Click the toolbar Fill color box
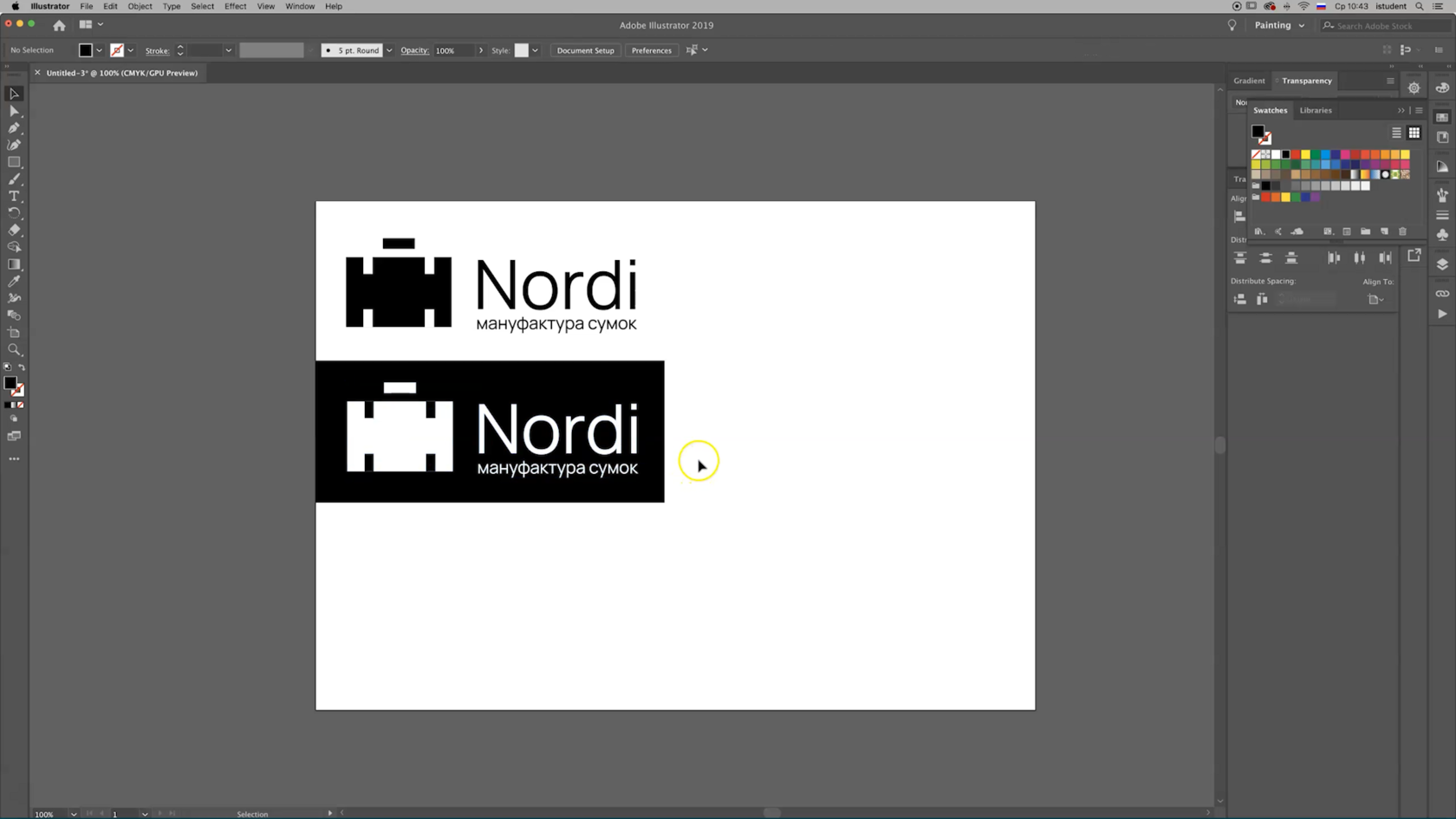Screen dimensions: 1456x819 pos(10,382)
